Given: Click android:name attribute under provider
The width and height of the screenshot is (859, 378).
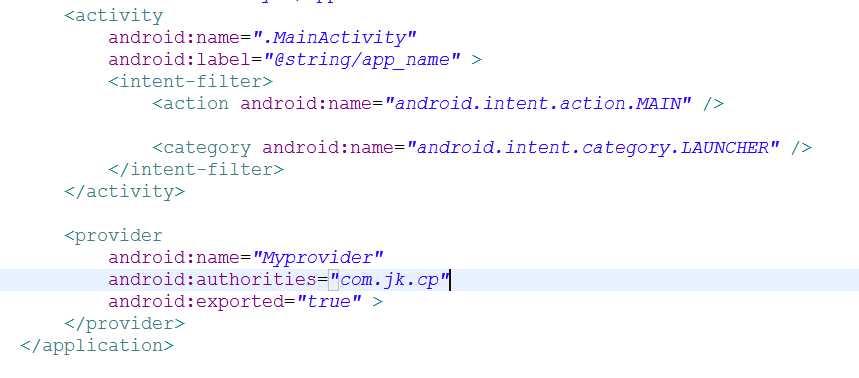Looking at the screenshot, I should tap(174, 257).
